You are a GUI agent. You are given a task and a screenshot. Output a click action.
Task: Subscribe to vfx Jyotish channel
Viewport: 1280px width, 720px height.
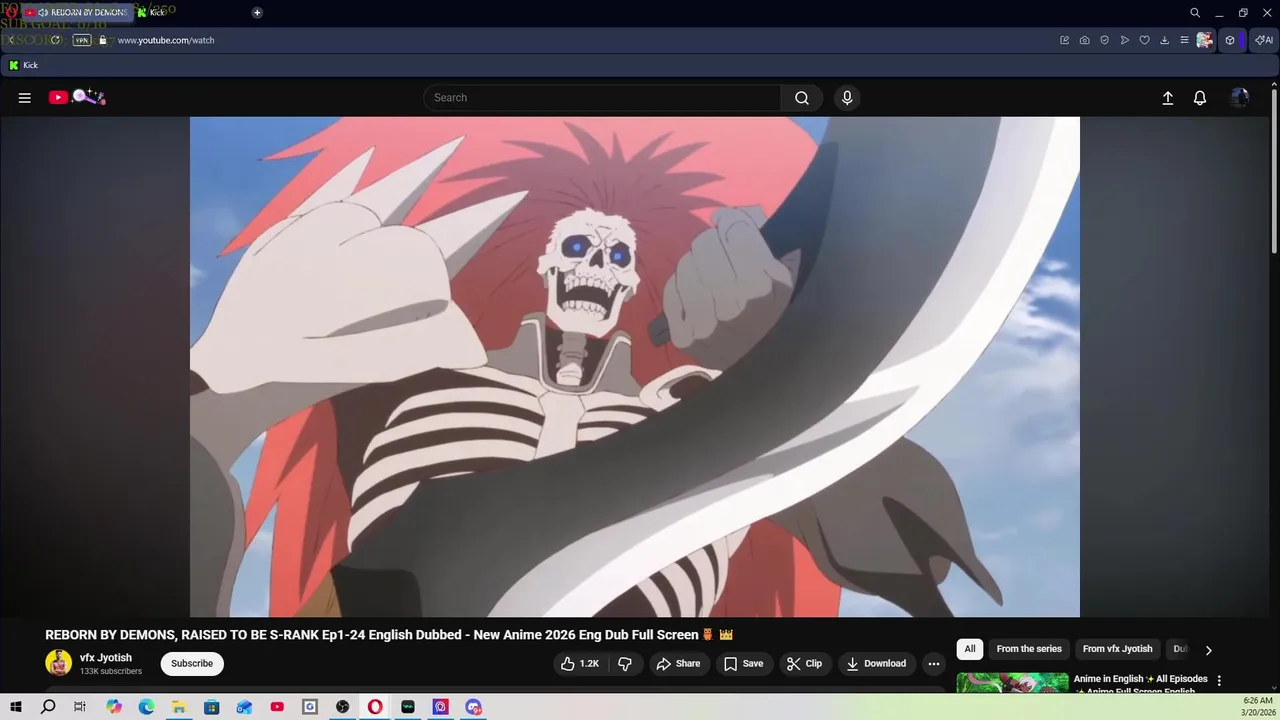point(192,664)
